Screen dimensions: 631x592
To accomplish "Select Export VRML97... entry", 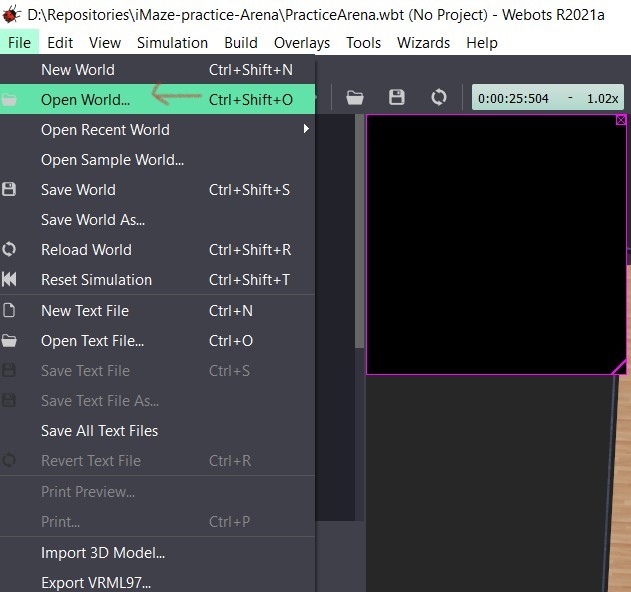I will click(x=157, y=582).
